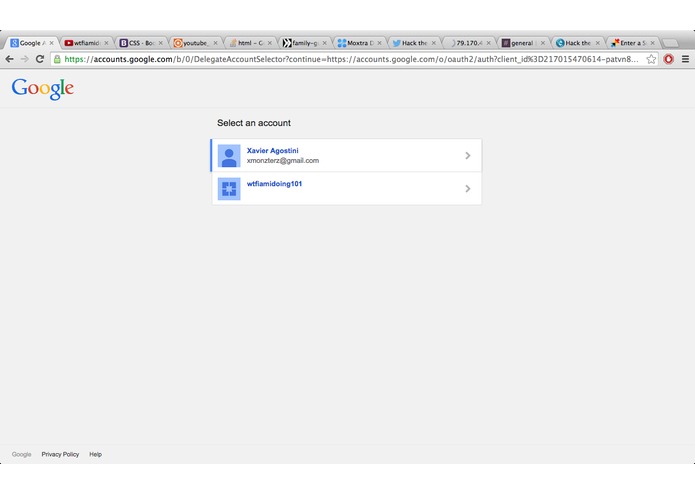The width and height of the screenshot is (695, 494).
Task: Switch to the wtfiamid YouTube tab
Action: (86, 43)
